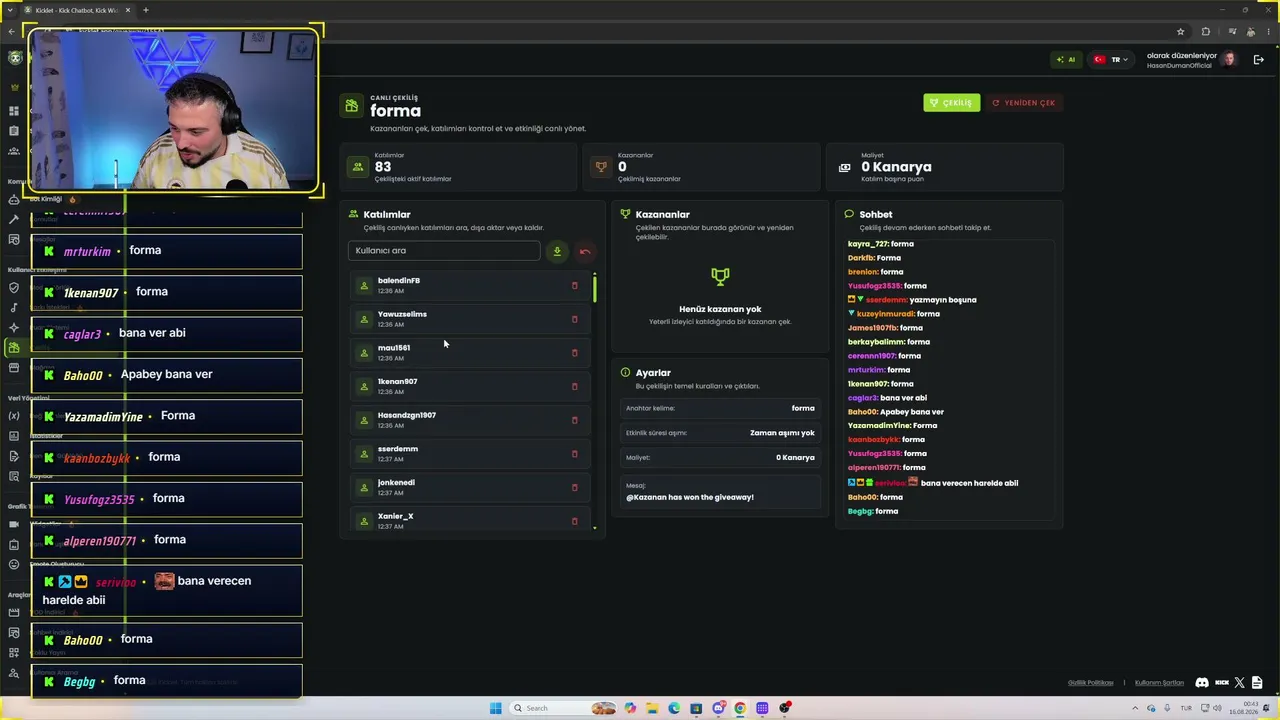Image resolution: width=1280 pixels, height=720 pixels.
Task: Select participant name balendinFB
Action: [x=399, y=281]
